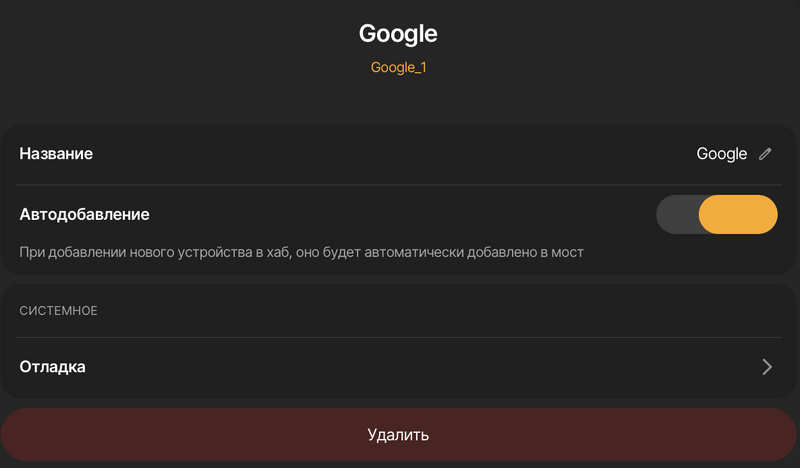The width and height of the screenshot is (800, 468).
Task: Toggle the Автодобавление switch
Action: (716, 214)
